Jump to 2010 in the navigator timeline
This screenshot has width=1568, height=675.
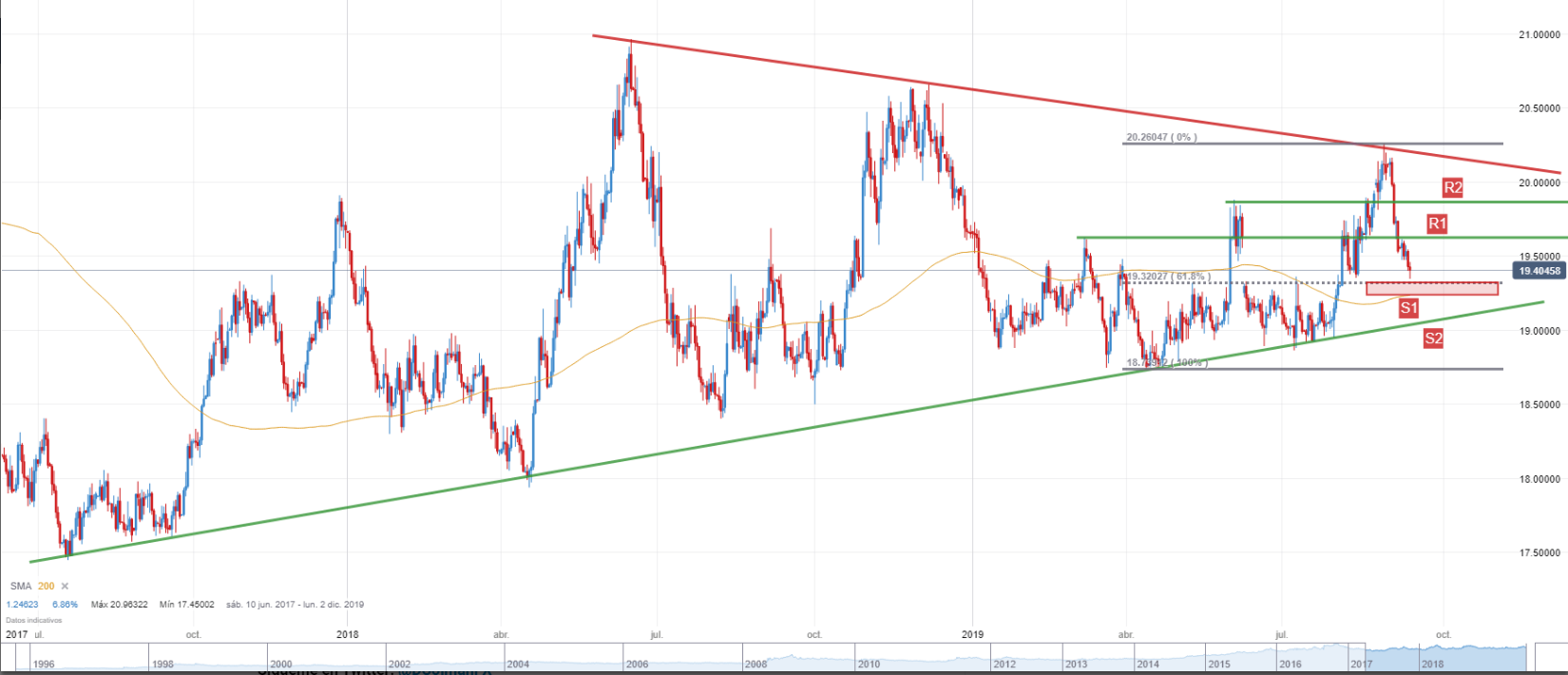tap(868, 665)
